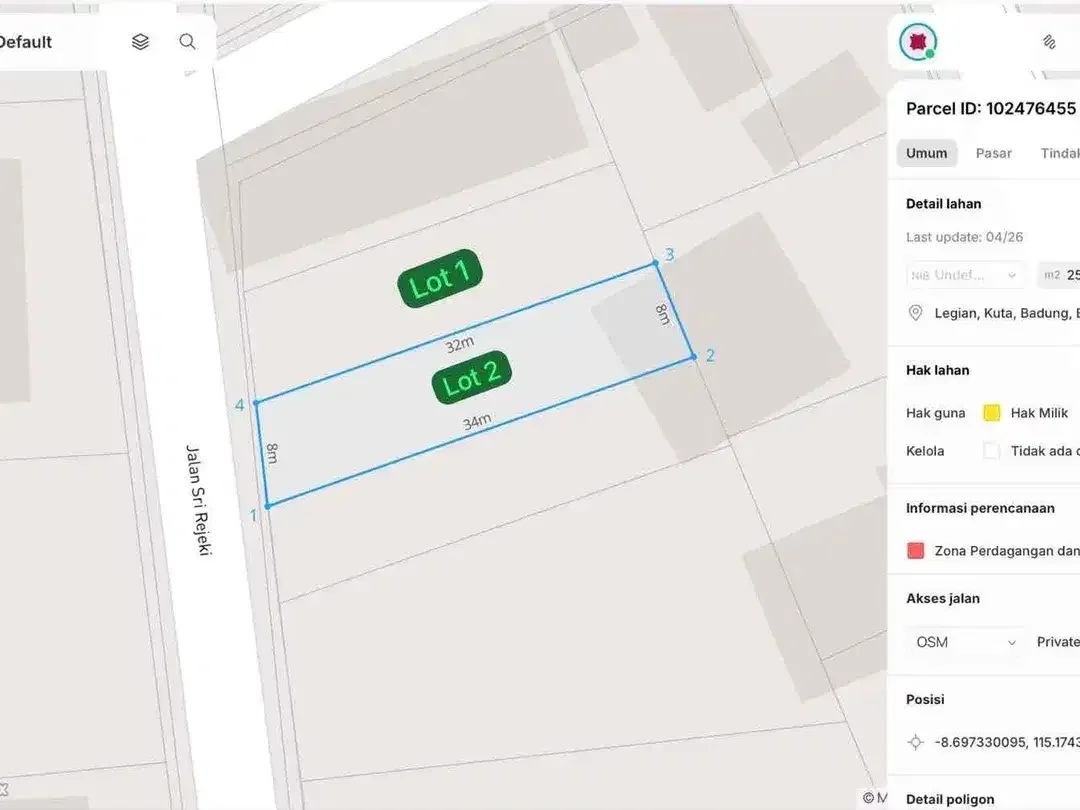
Task: Click the Zona Perdagangan text
Action: point(1007,551)
